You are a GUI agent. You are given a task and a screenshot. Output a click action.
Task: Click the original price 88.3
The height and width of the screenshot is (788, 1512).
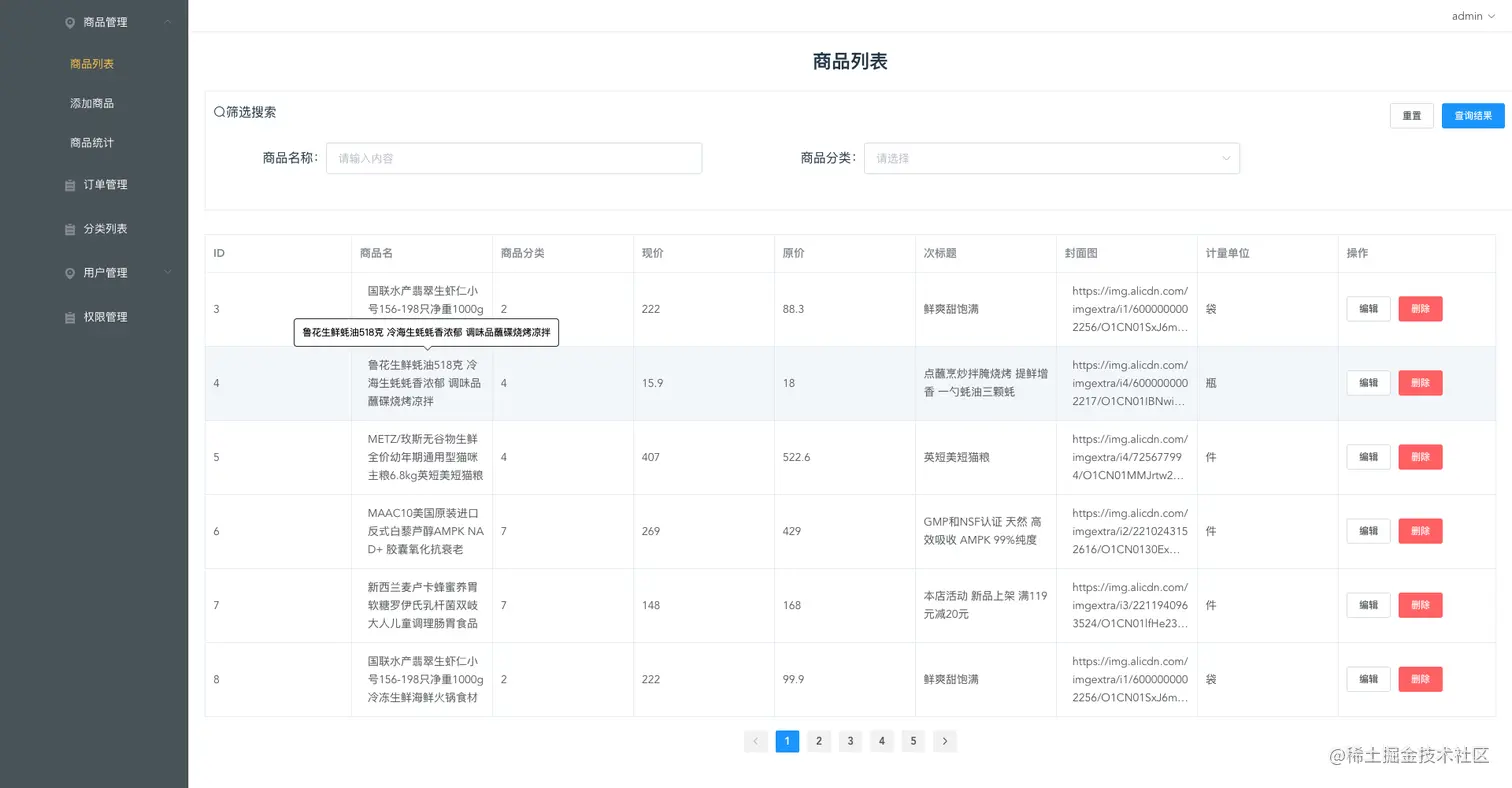coord(794,309)
